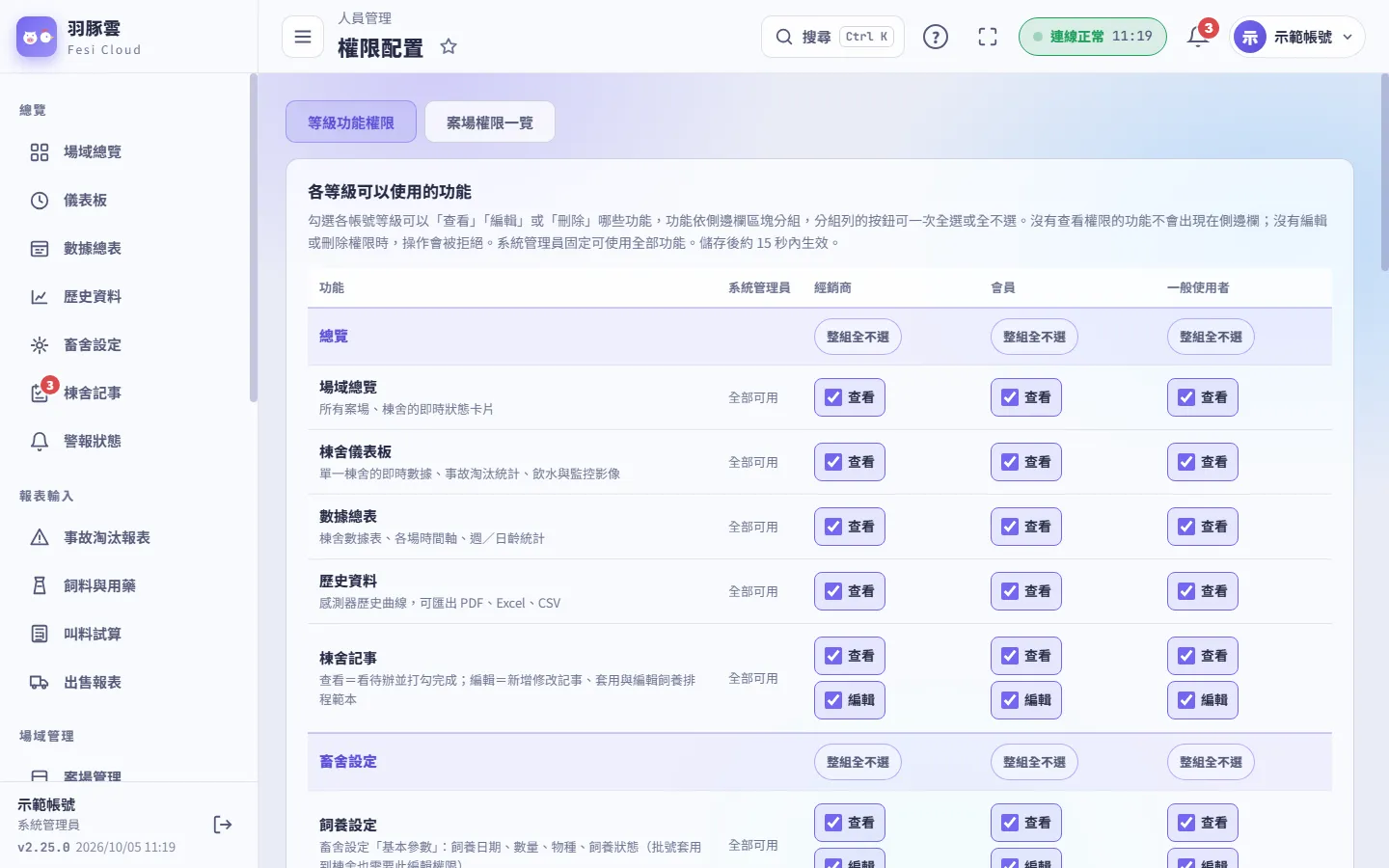Viewport: 1389px width, 868px height.
Task: Click the 一般使用者 column header
Action: [1198, 287]
